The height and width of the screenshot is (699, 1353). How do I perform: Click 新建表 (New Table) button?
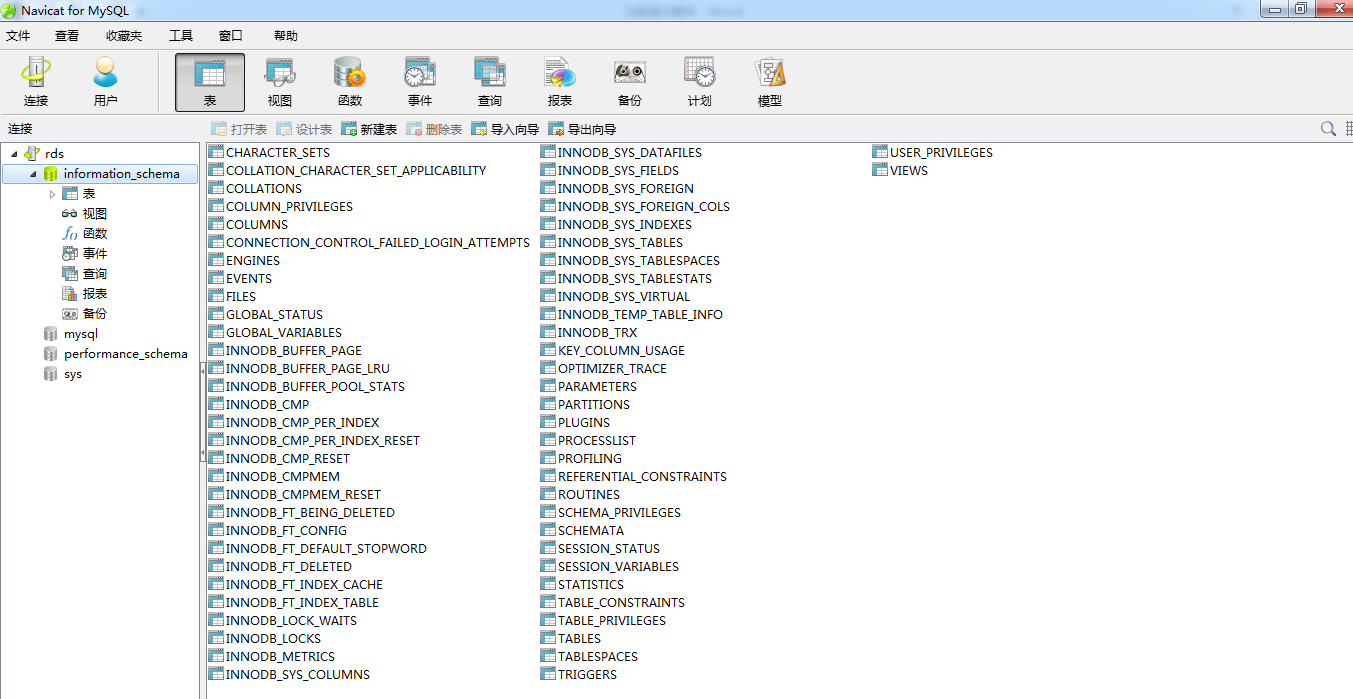[369, 129]
